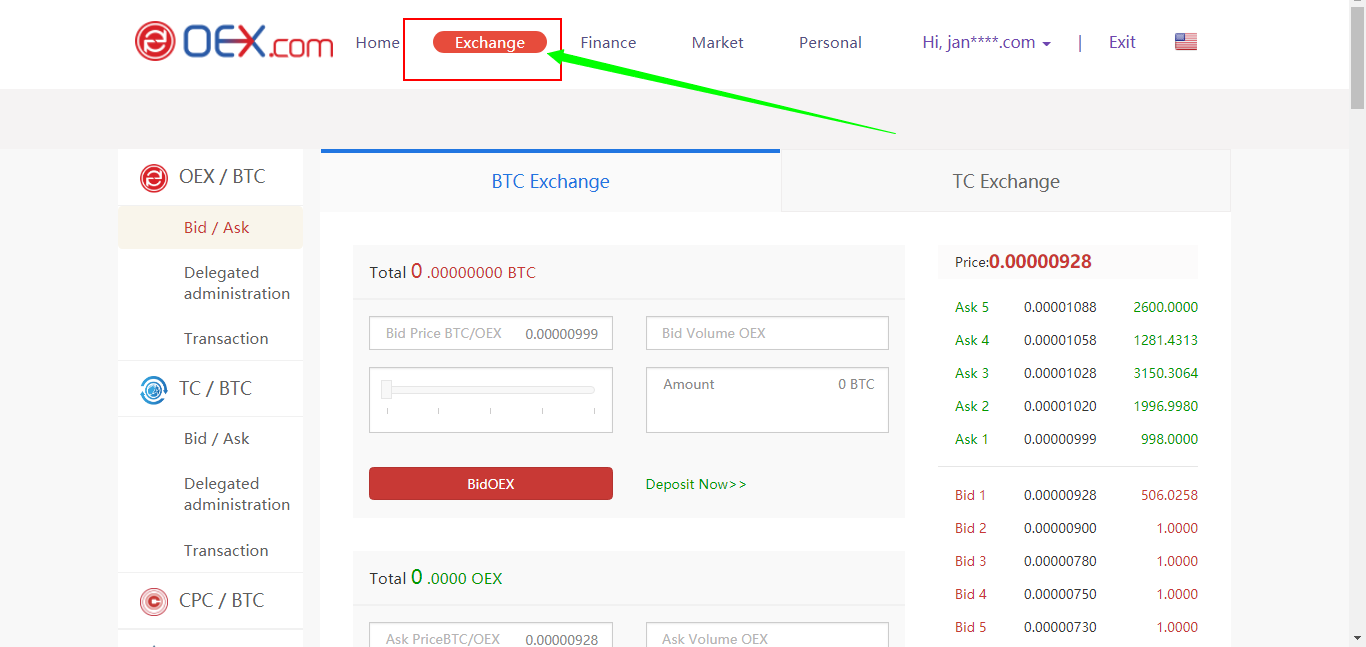The height and width of the screenshot is (647, 1366).
Task: Click the Total 0.00000000 BTC balance
Action: (x=452, y=272)
